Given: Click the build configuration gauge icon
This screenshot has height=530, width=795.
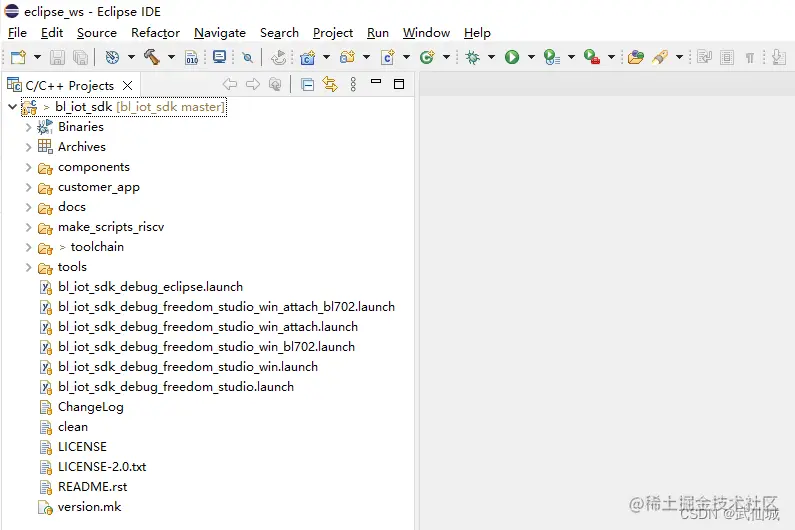Looking at the screenshot, I should [112, 57].
